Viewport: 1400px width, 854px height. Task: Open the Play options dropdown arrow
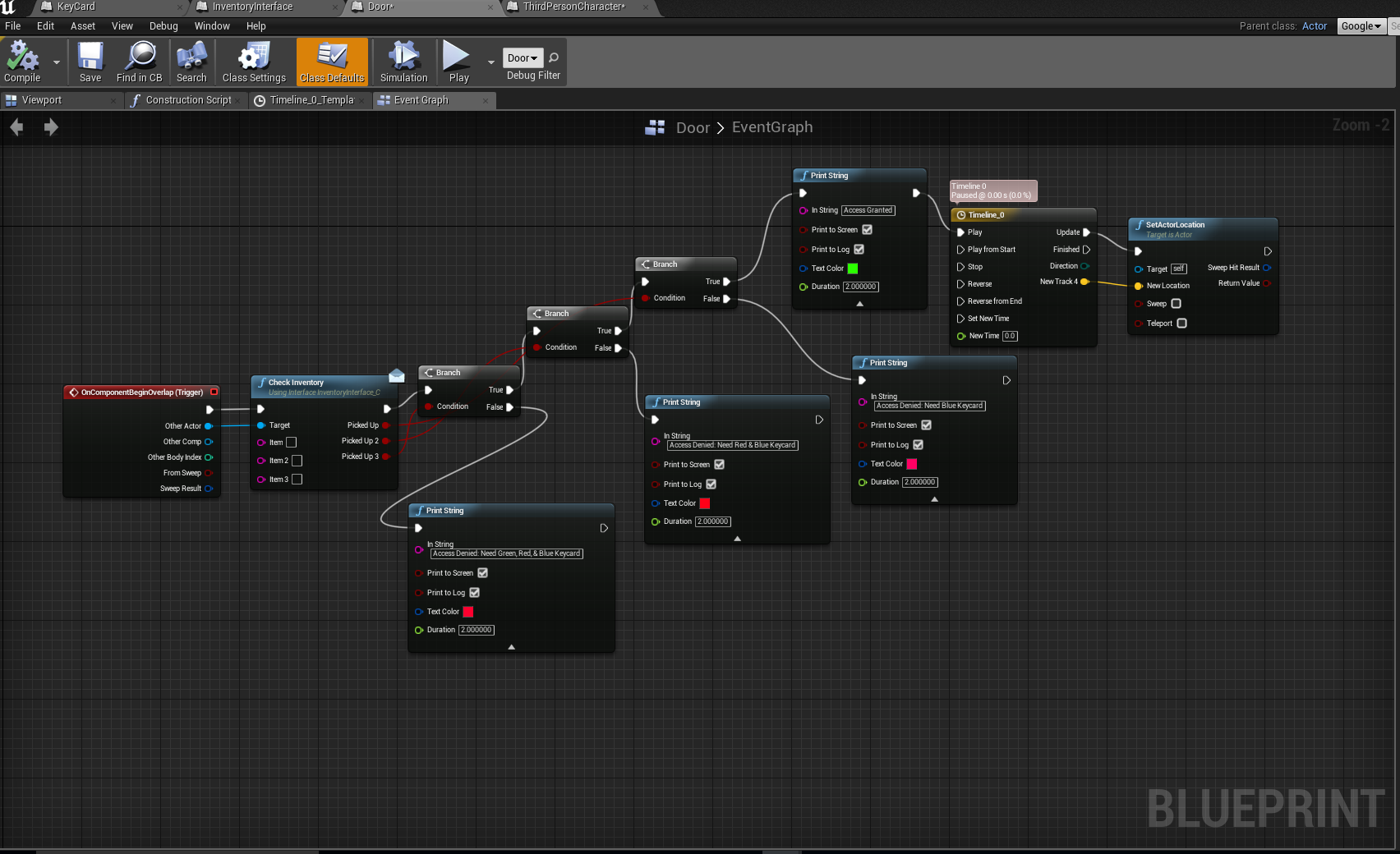click(490, 62)
